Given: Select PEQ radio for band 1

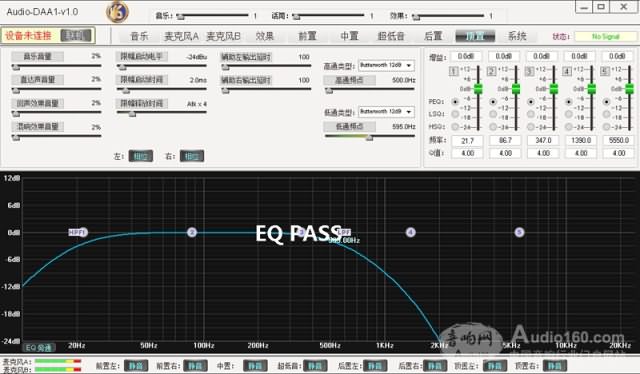Looking at the screenshot, I should tap(455, 101).
